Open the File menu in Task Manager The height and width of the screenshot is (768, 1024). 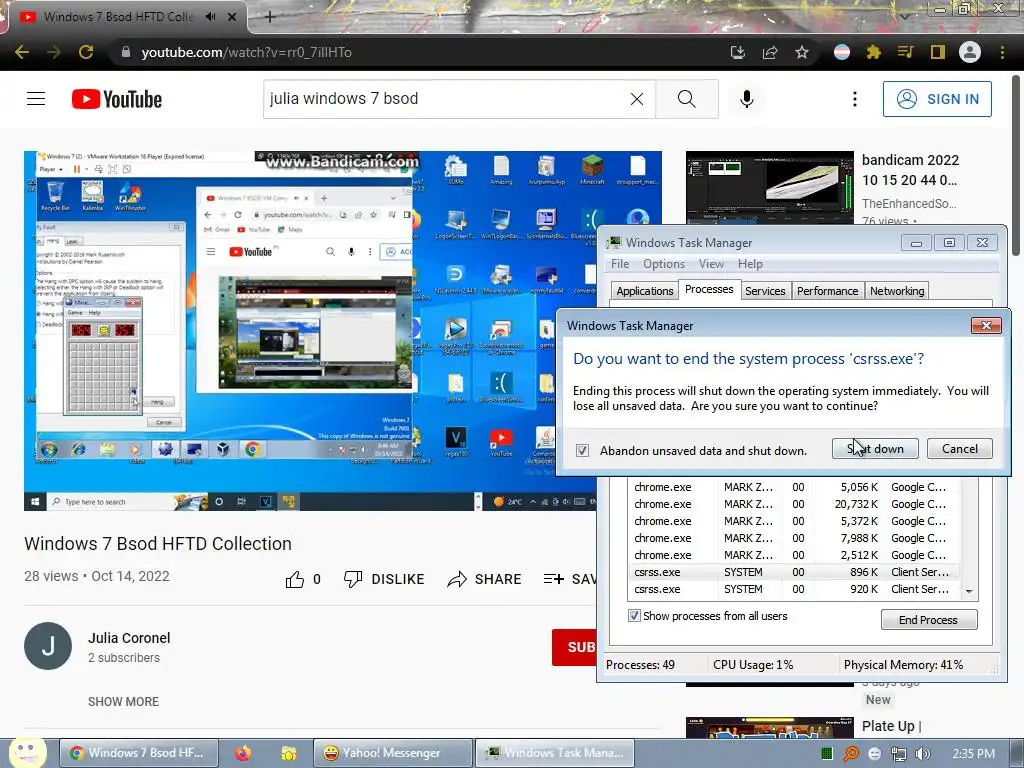point(620,264)
